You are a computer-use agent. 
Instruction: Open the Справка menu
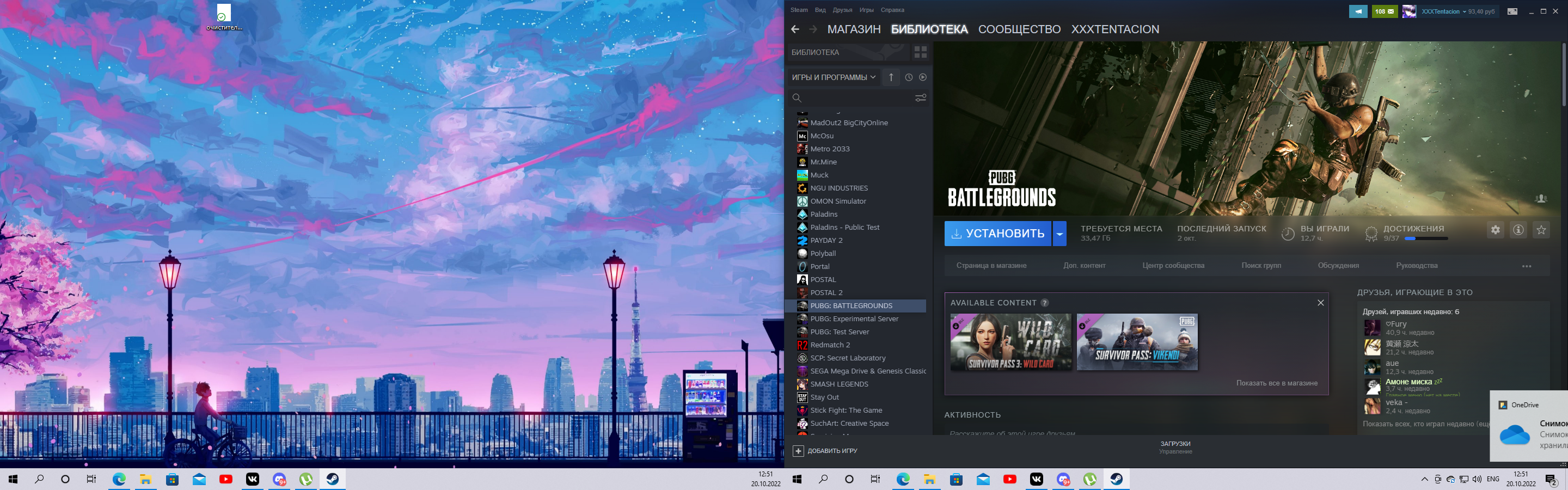(x=892, y=10)
